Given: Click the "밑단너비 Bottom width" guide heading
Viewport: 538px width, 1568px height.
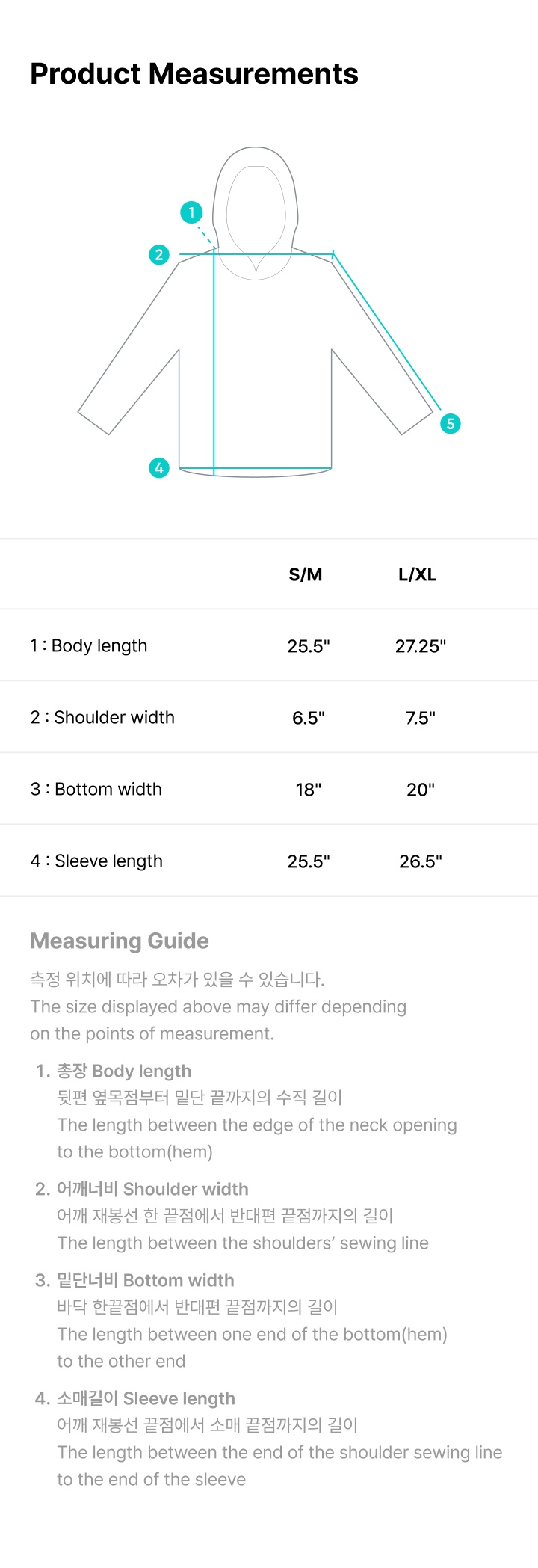Looking at the screenshot, I should click(145, 1280).
